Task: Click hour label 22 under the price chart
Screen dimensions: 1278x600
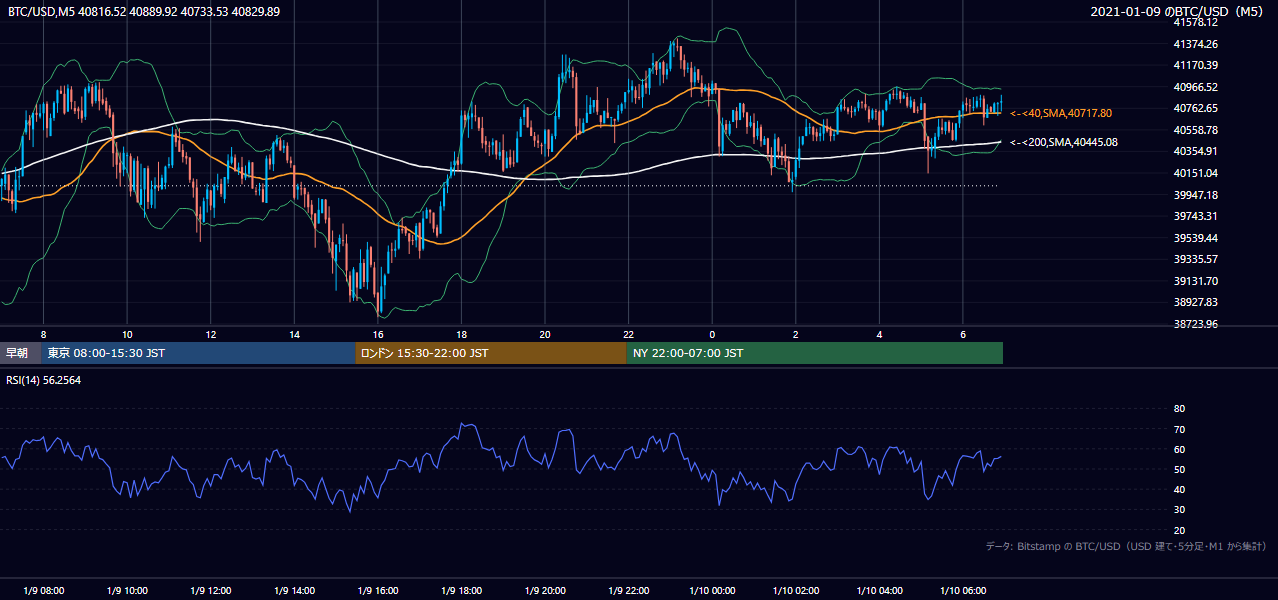Action: coord(629,334)
